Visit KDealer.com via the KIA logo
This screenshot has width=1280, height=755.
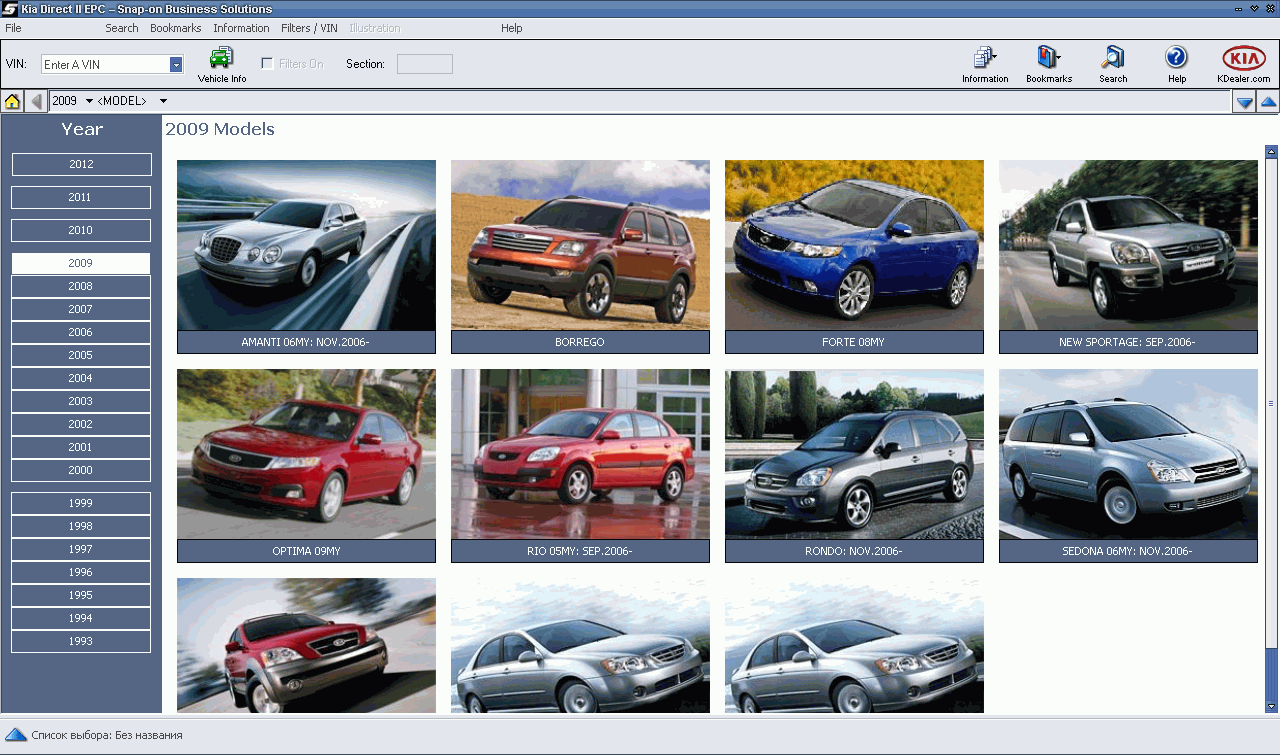1243,64
